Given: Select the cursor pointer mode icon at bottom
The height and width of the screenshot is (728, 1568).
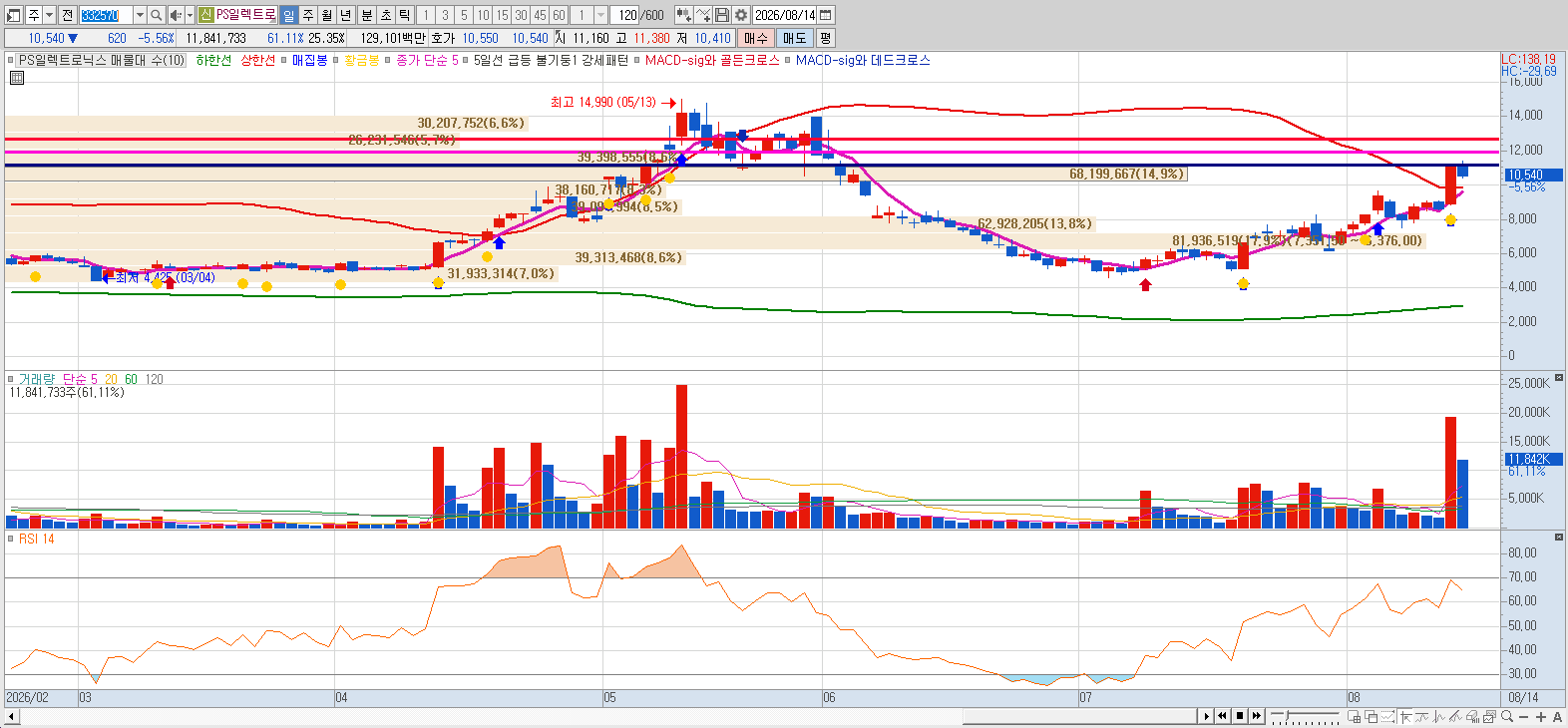Looking at the screenshot, I should pyautogui.click(x=1405, y=716).
